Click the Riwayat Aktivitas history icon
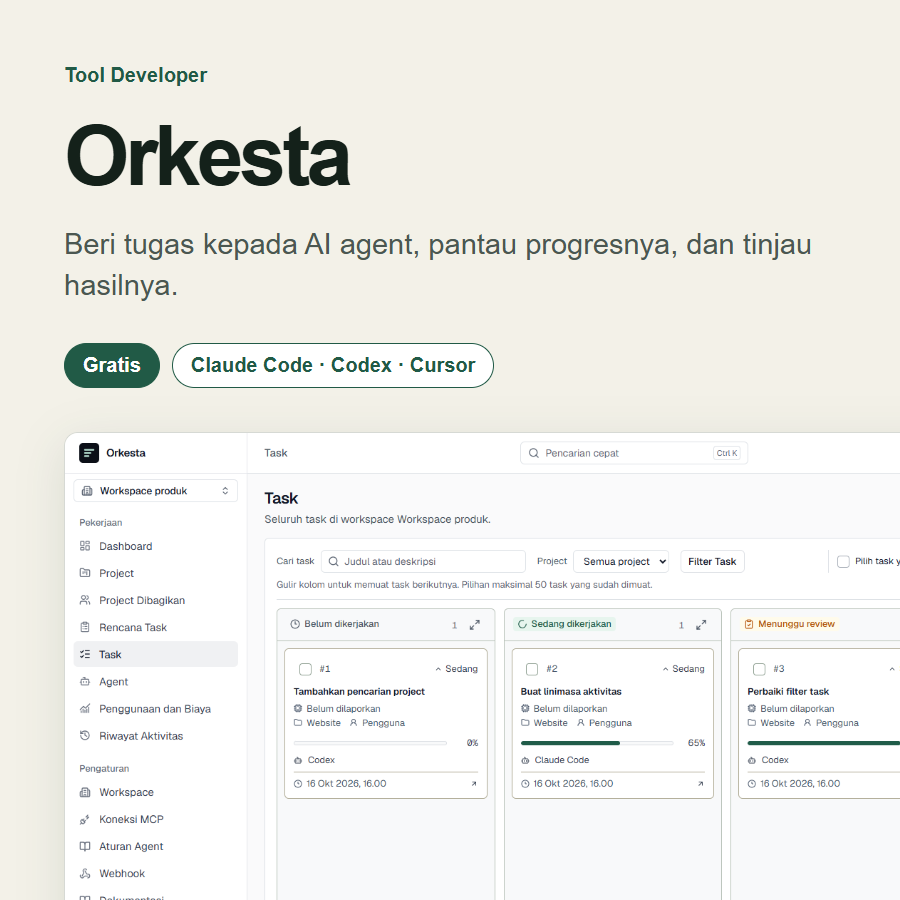 (x=85, y=735)
